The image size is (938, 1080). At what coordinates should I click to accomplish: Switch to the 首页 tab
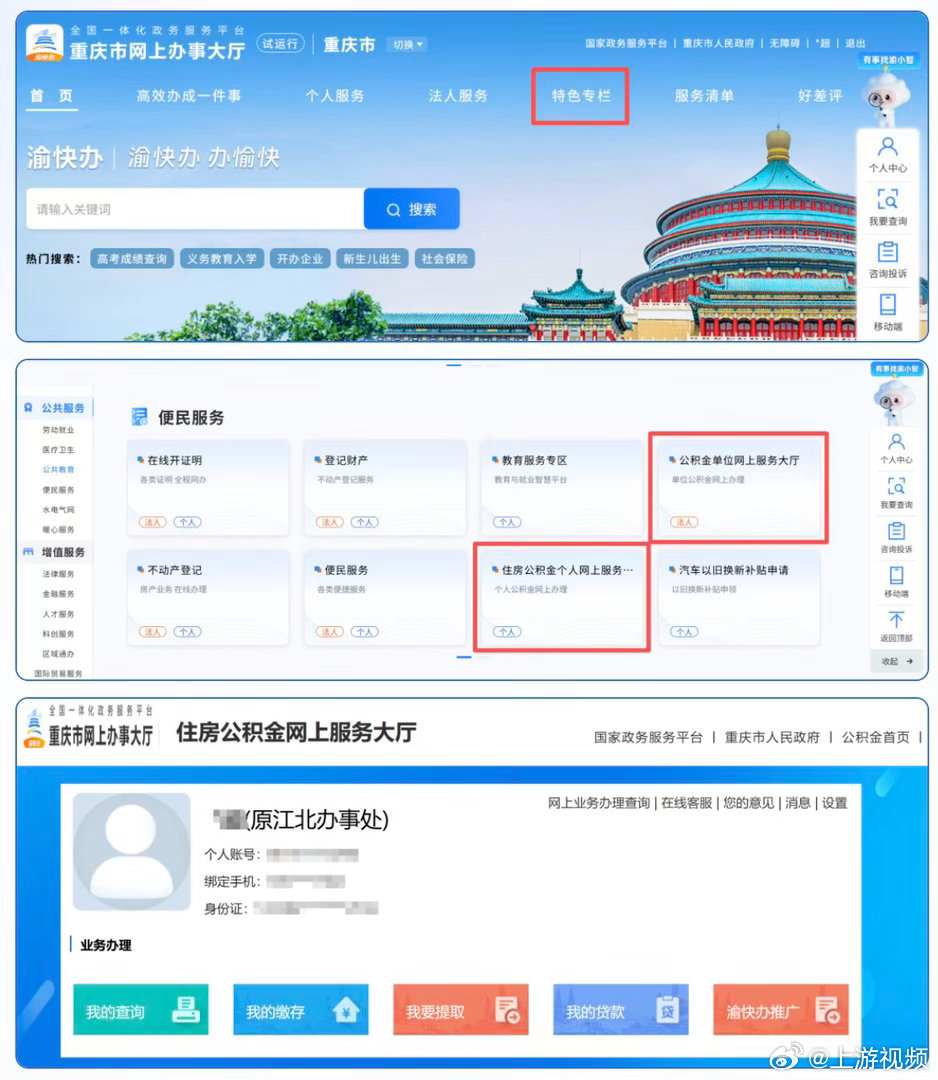click(52, 96)
